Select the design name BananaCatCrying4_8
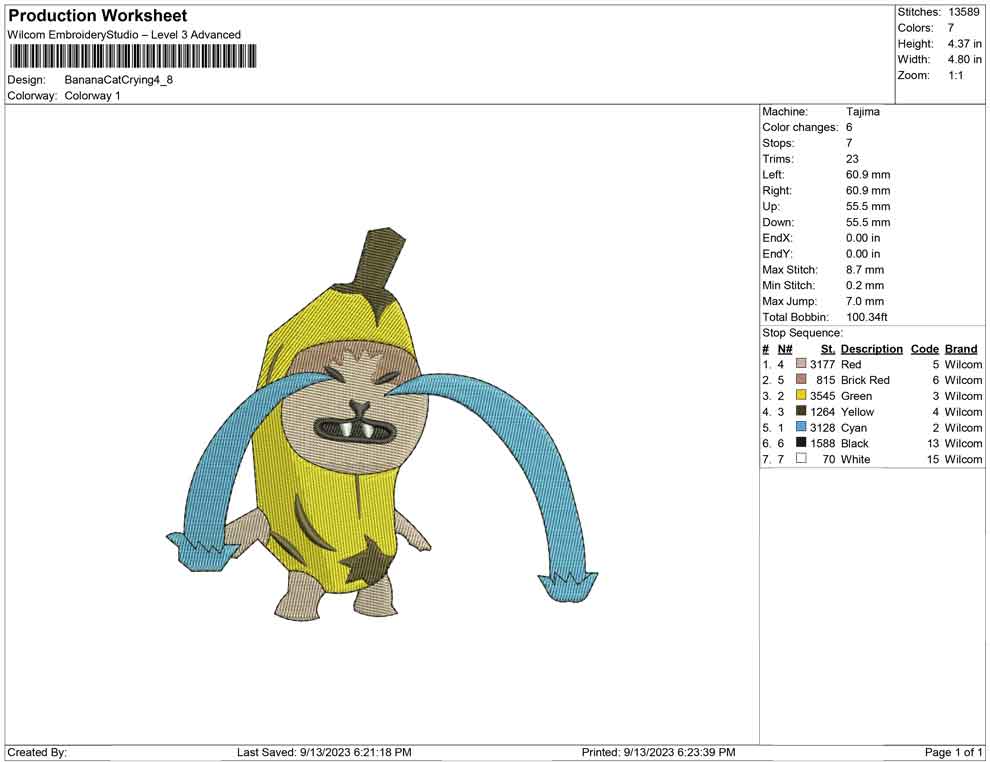This screenshot has width=990, height=762. (x=119, y=80)
